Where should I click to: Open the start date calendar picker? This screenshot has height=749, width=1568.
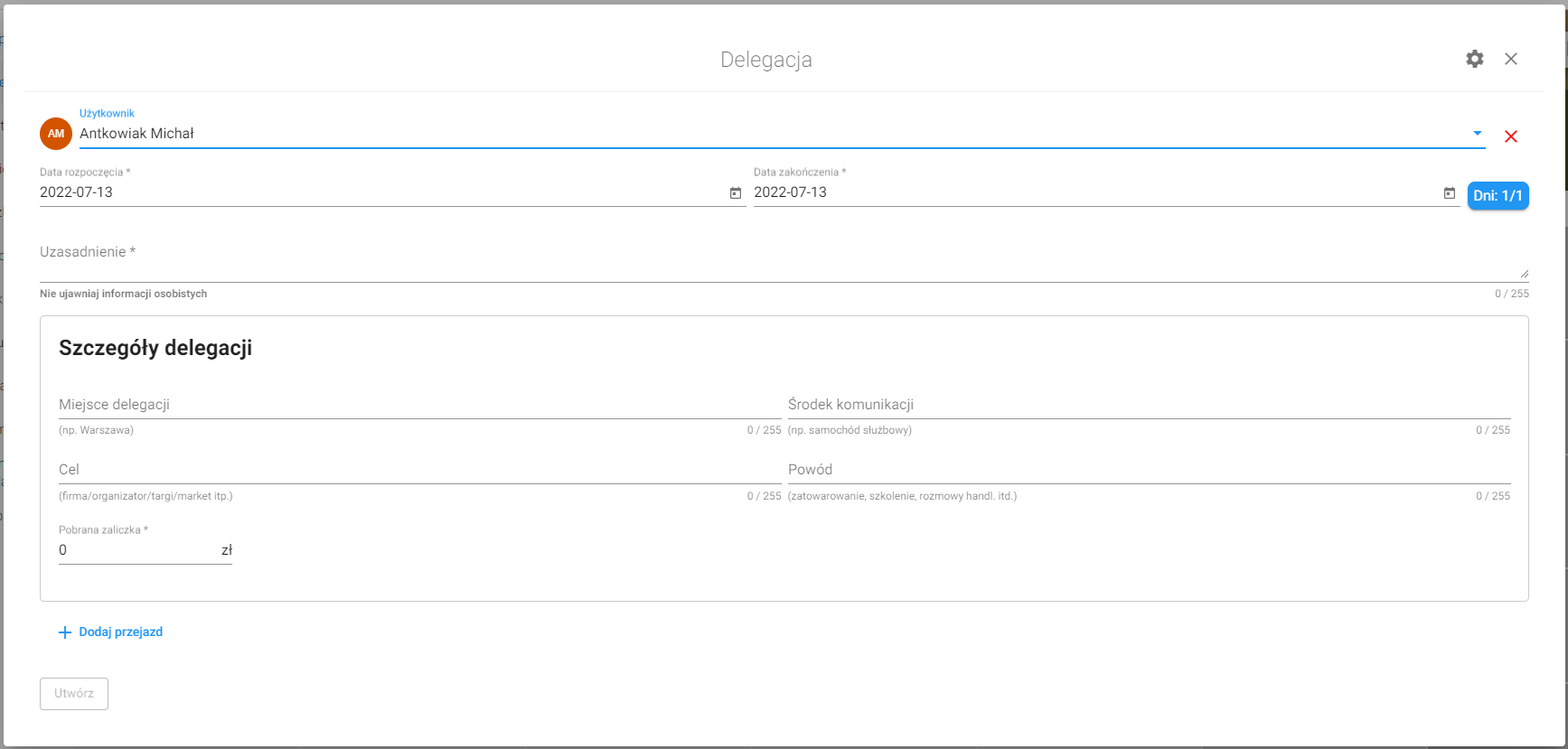point(736,192)
